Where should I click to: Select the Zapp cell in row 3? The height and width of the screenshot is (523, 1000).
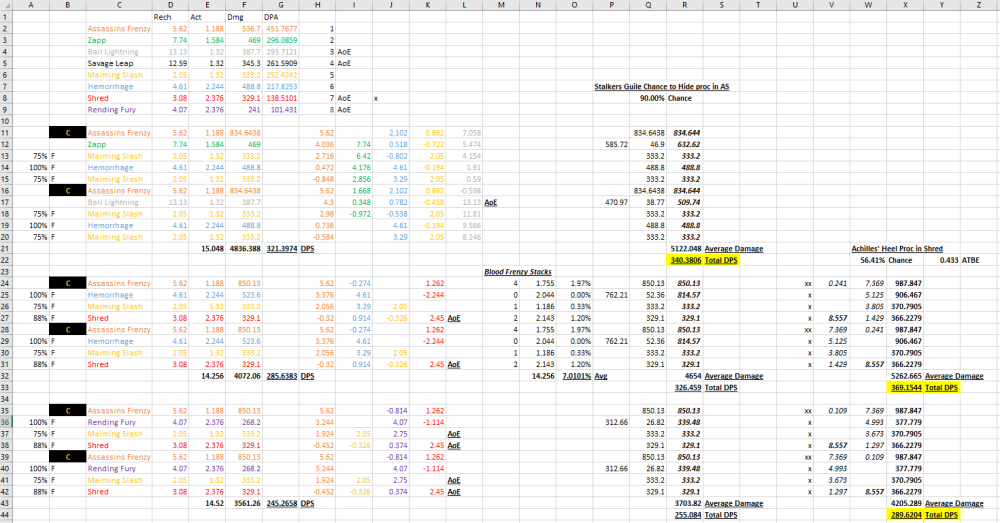point(98,41)
